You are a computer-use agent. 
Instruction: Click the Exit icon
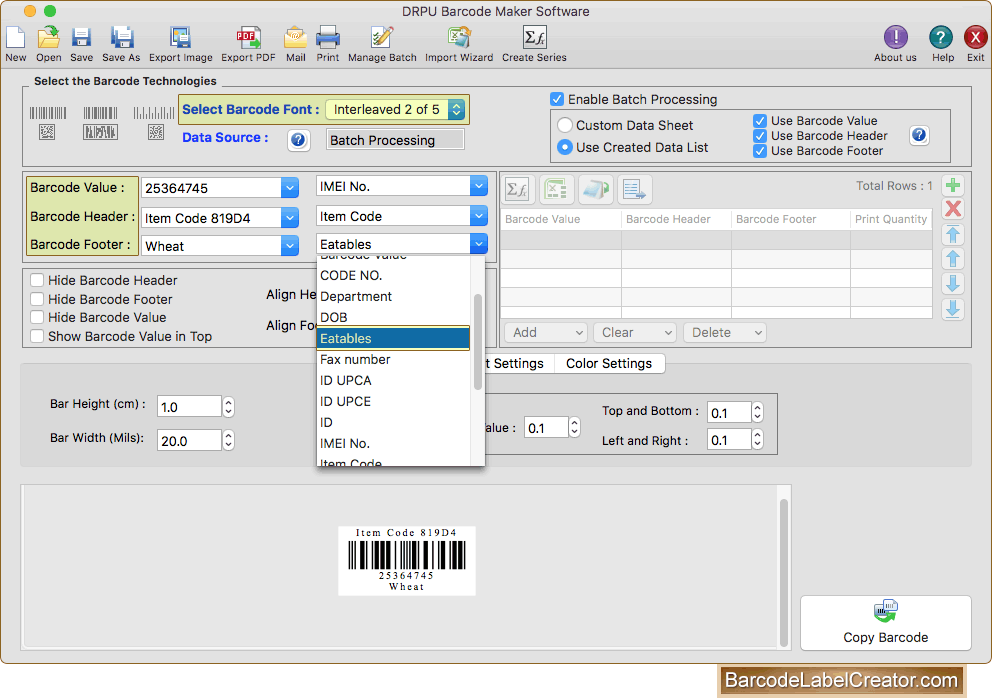(x=976, y=37)
